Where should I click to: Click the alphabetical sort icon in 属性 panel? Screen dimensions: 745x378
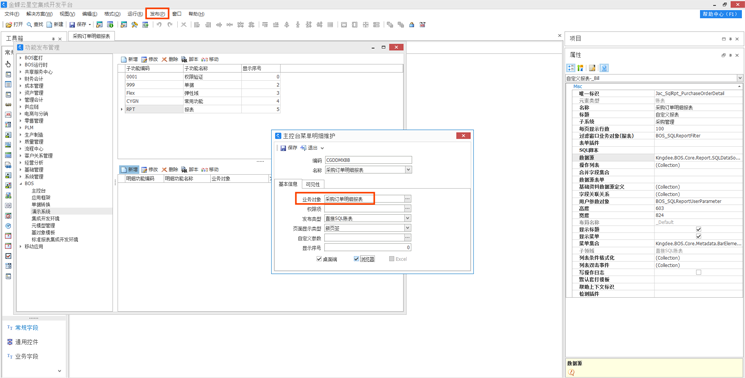pos(580,67)
